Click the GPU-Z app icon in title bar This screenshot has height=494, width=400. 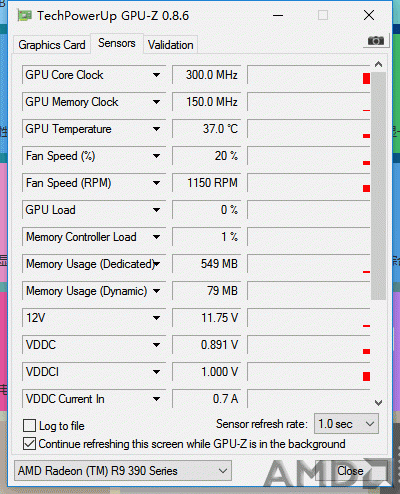pyautogui.click(x=24, y=15)
